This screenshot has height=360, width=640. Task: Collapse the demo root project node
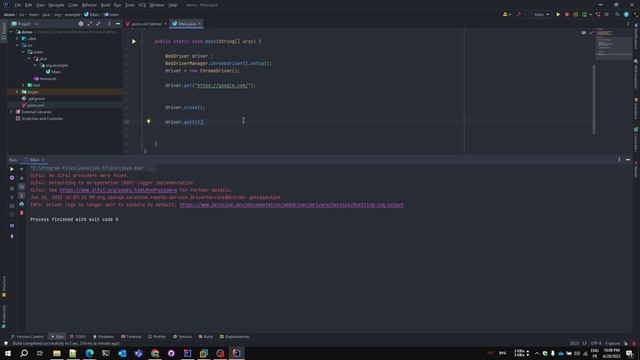[11, 32]
